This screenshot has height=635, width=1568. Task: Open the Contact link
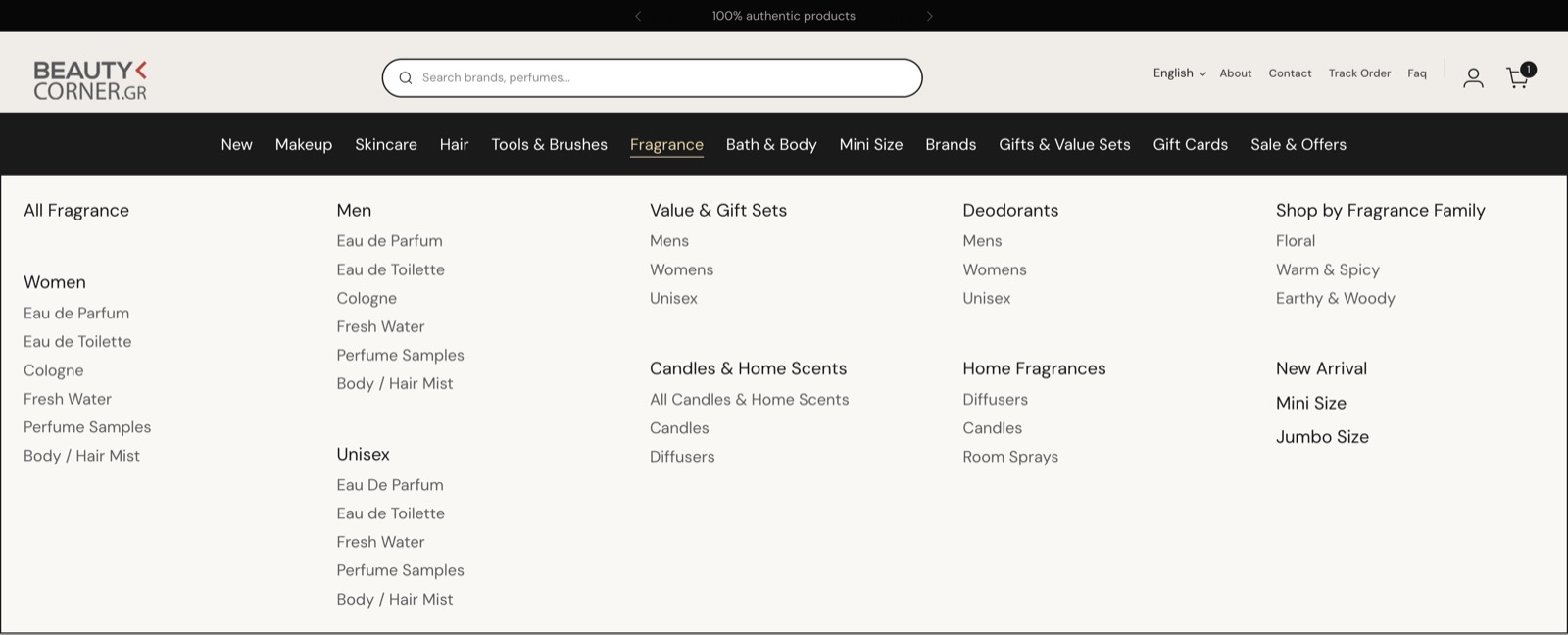pos(1290,73)
